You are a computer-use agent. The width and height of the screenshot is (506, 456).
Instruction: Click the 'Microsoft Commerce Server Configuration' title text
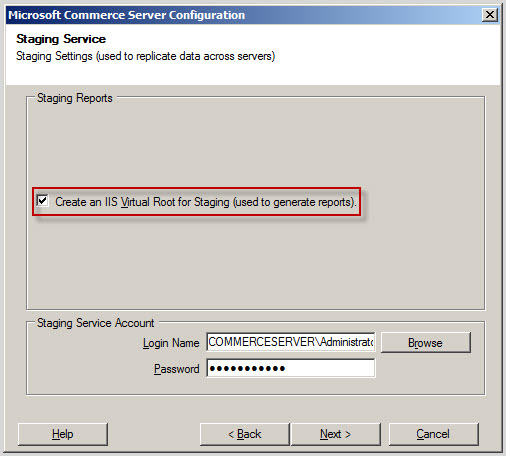point(127,15)
